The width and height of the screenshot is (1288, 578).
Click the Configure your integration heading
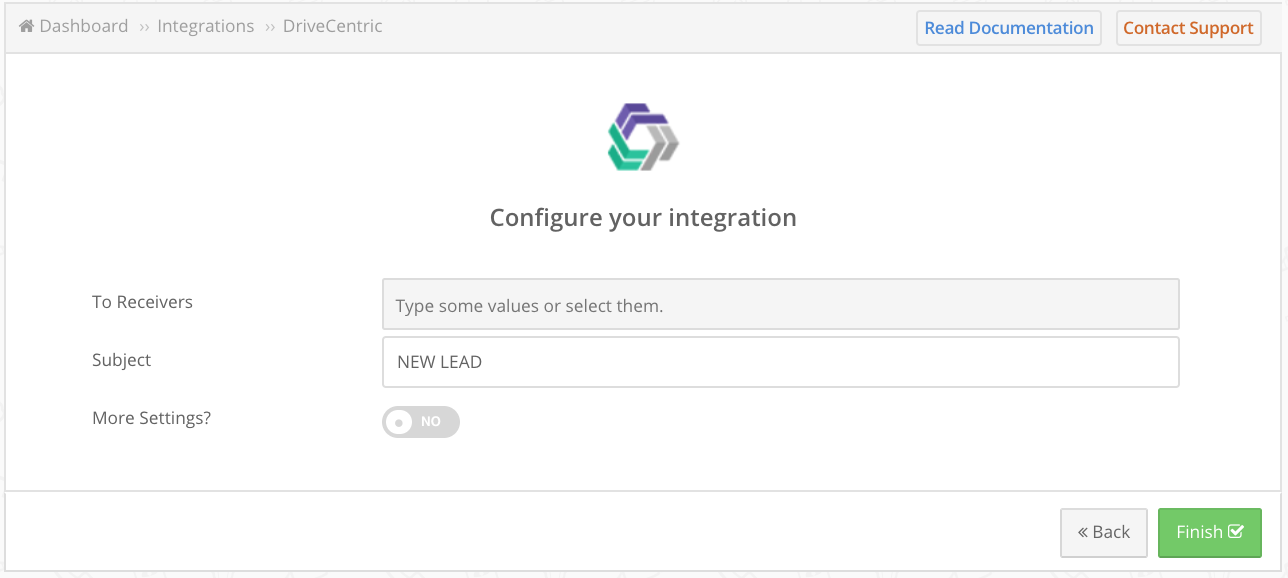643,218
